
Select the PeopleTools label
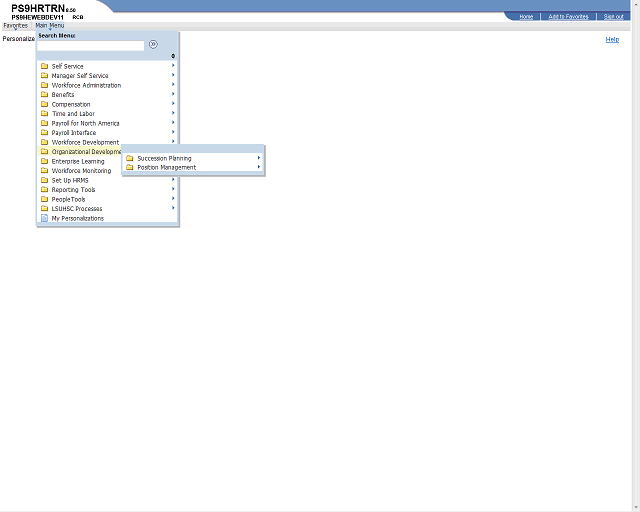[x=68, y=199]
